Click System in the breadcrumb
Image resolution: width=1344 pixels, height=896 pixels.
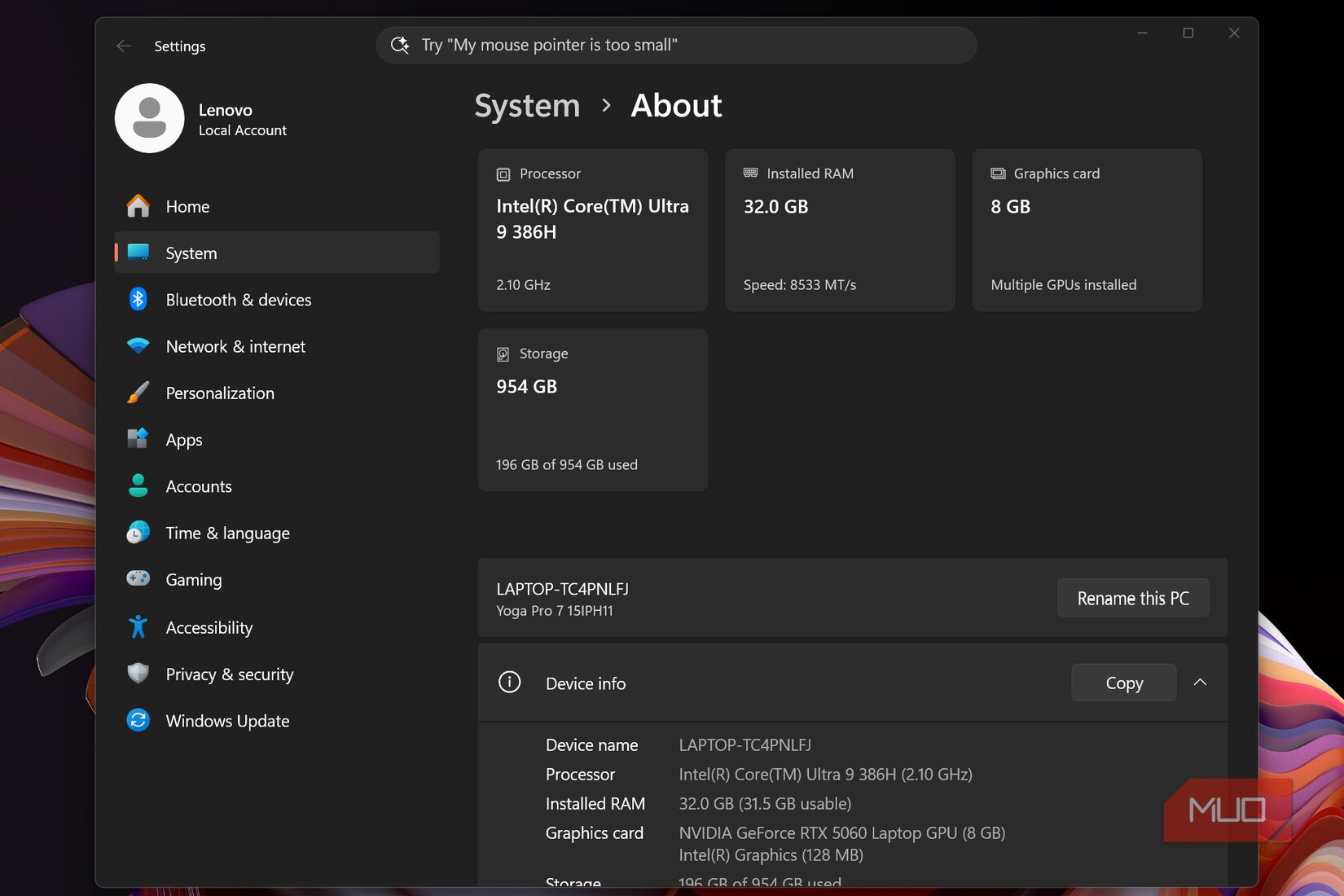click(527, 106)
